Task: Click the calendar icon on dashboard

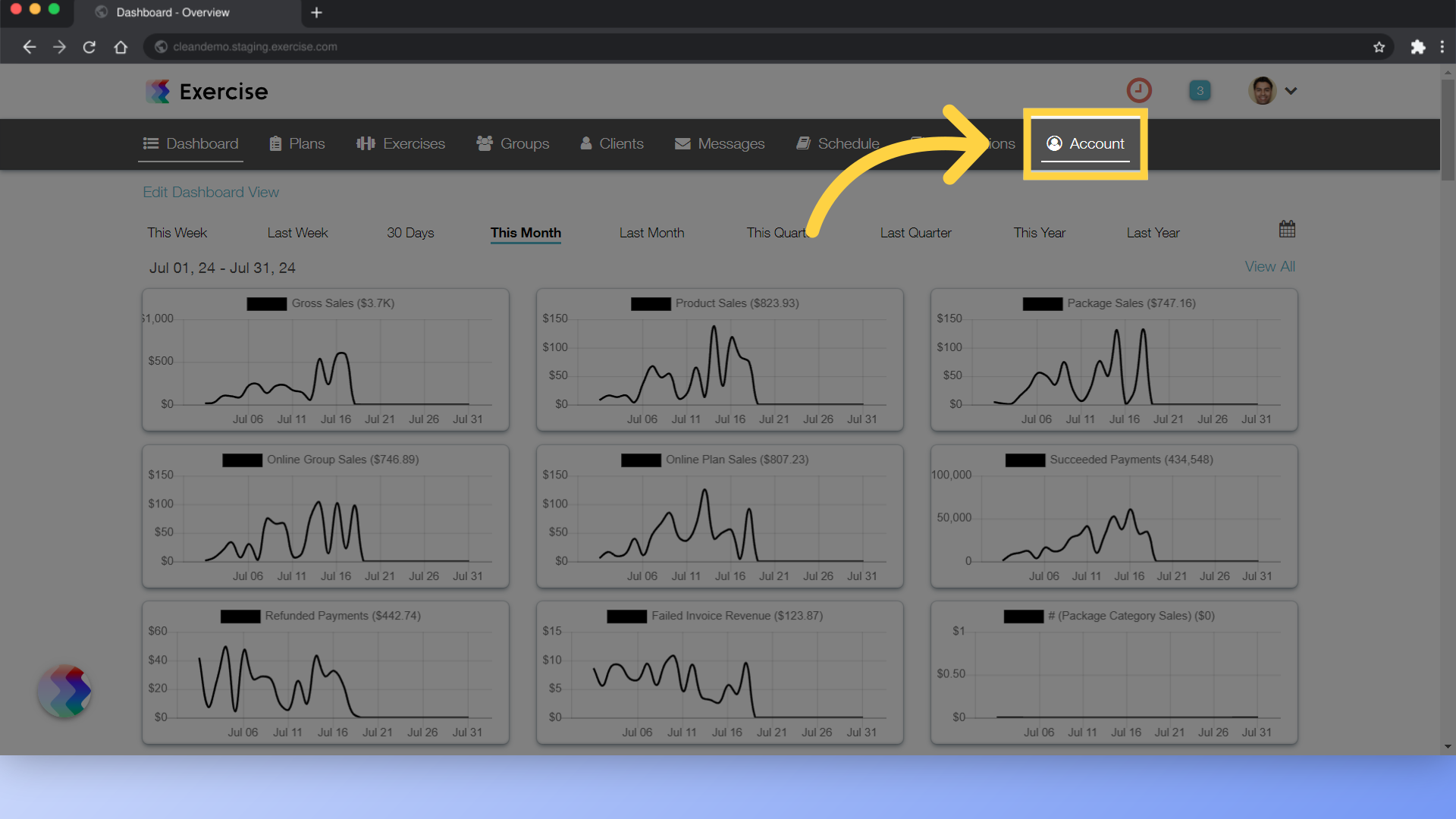Action: click(x=1287, y=230)
